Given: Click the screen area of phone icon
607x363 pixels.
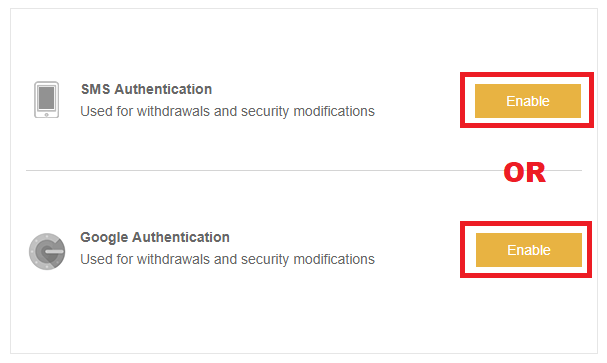Looking at the screenshot, I should coord(46,98).
